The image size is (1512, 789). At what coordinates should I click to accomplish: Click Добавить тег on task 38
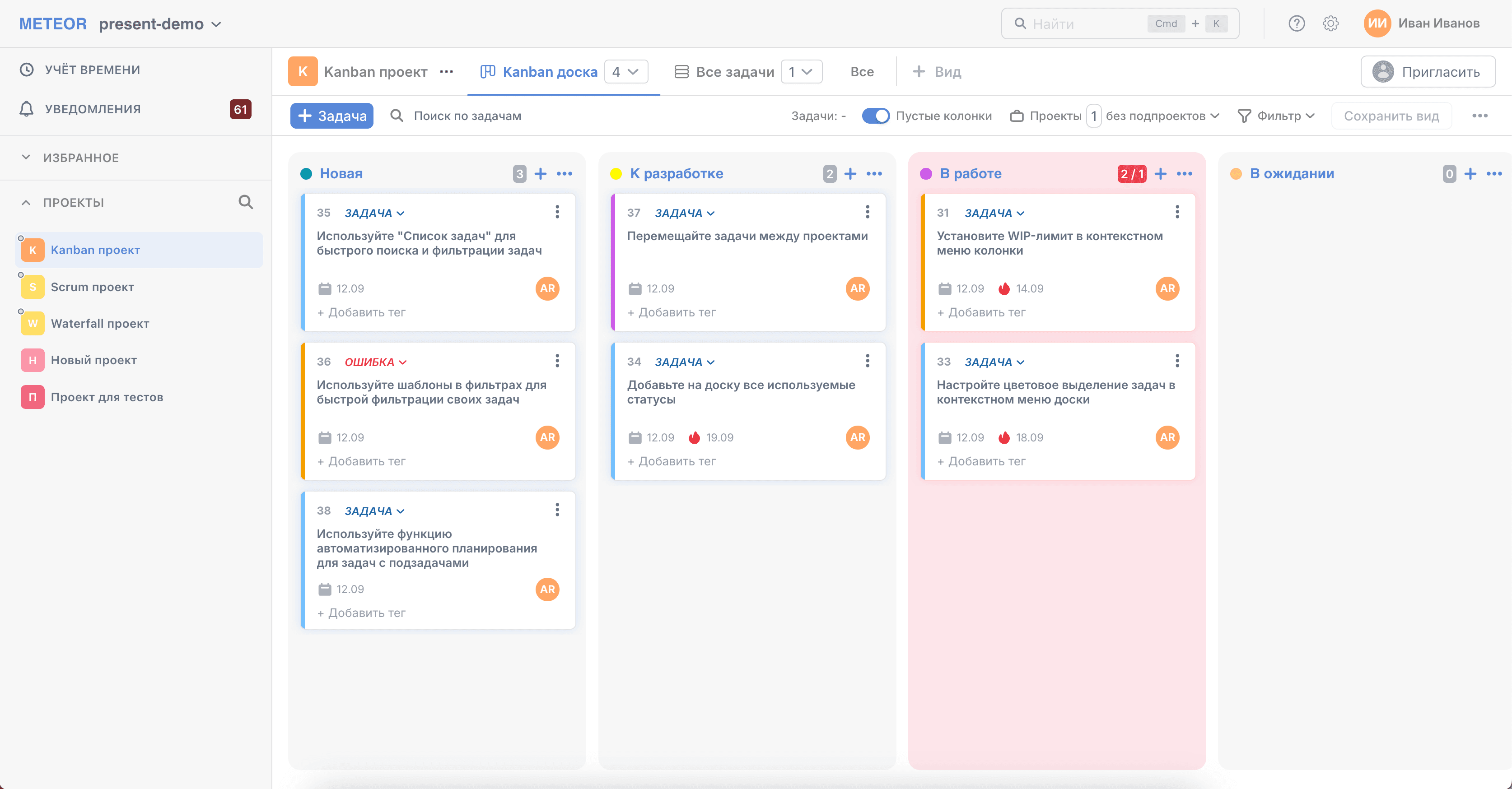pos(361,613)
